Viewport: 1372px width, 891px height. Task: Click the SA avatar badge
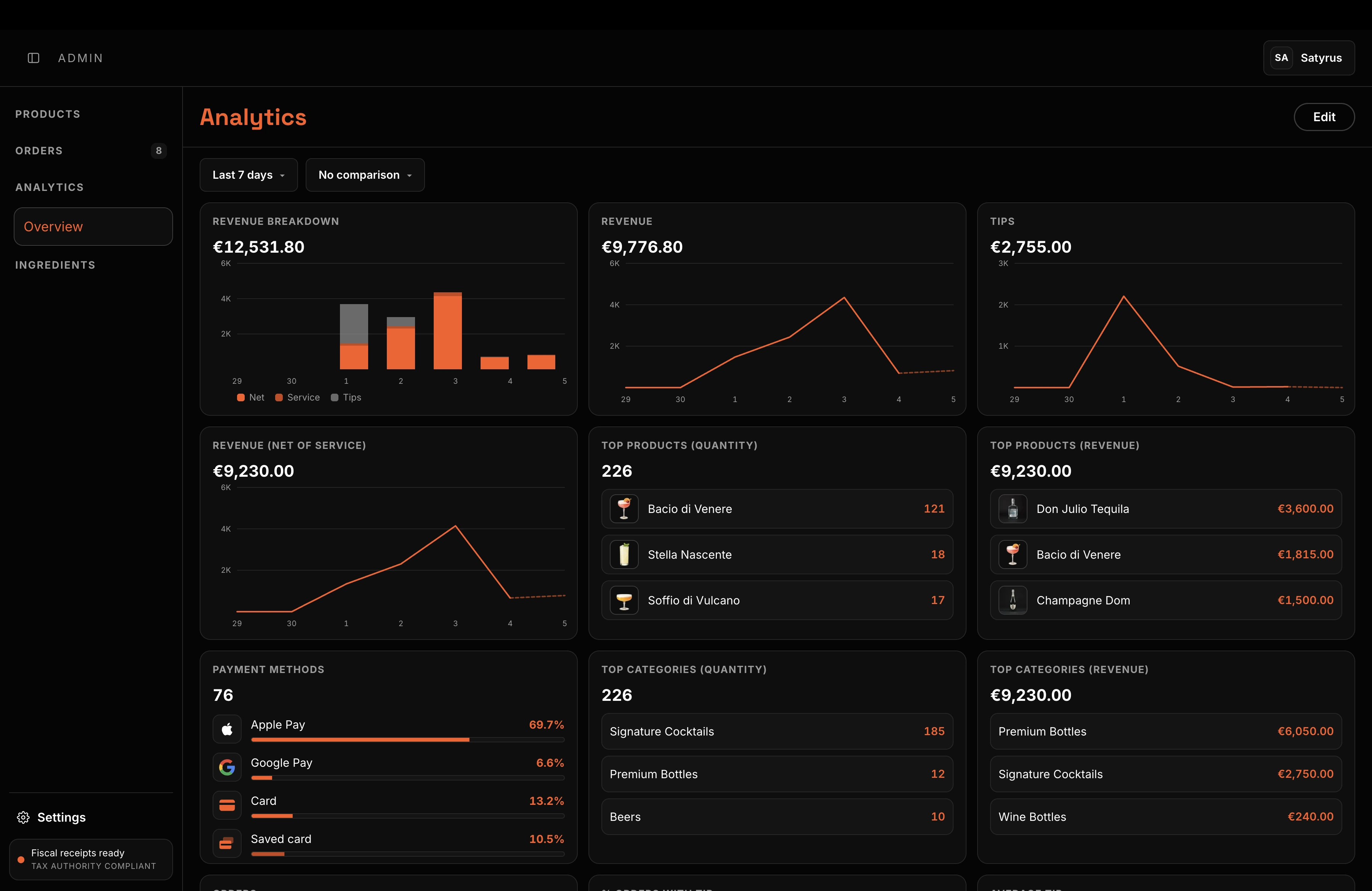click(1281, 58)
